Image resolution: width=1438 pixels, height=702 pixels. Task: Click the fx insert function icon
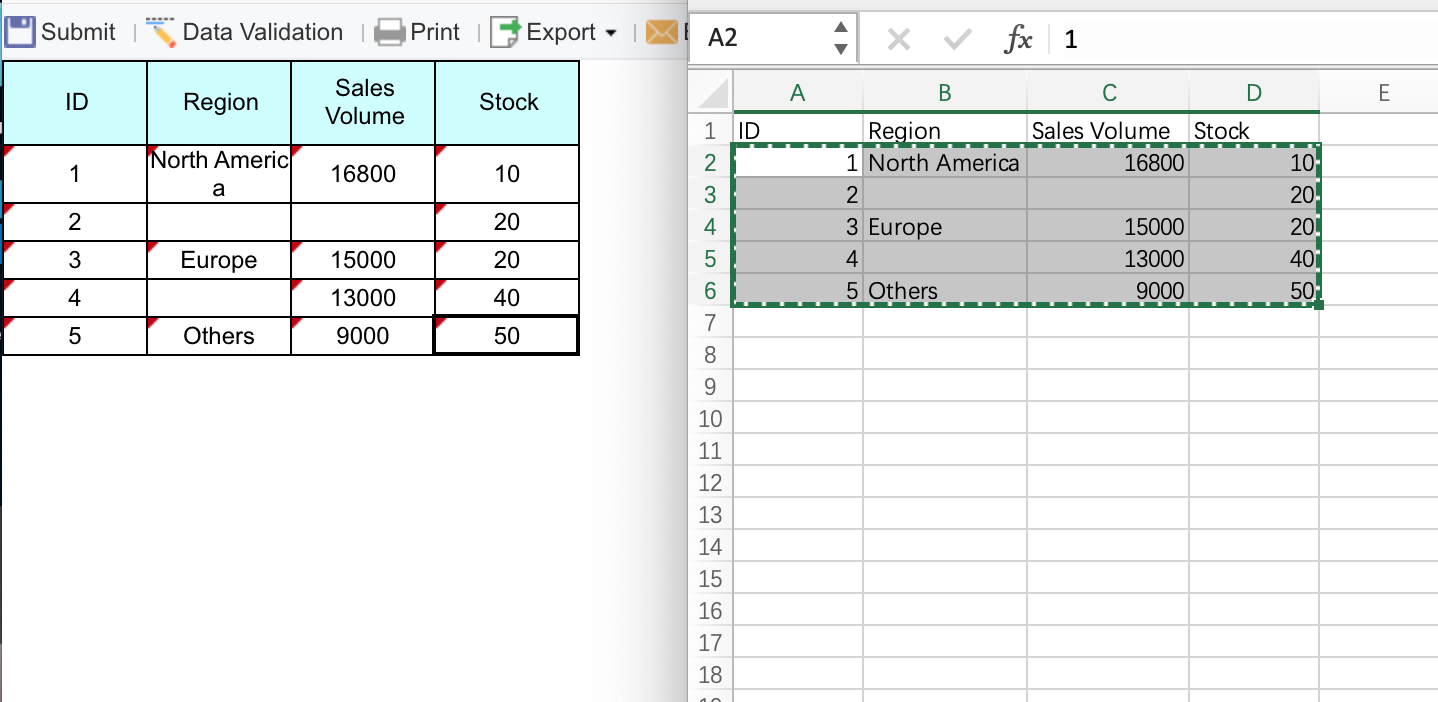[1018, 39]
